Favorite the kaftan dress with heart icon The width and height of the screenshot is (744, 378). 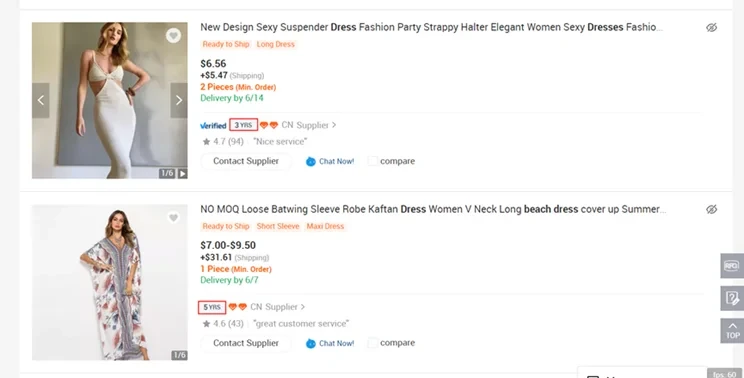coord(173,217)
